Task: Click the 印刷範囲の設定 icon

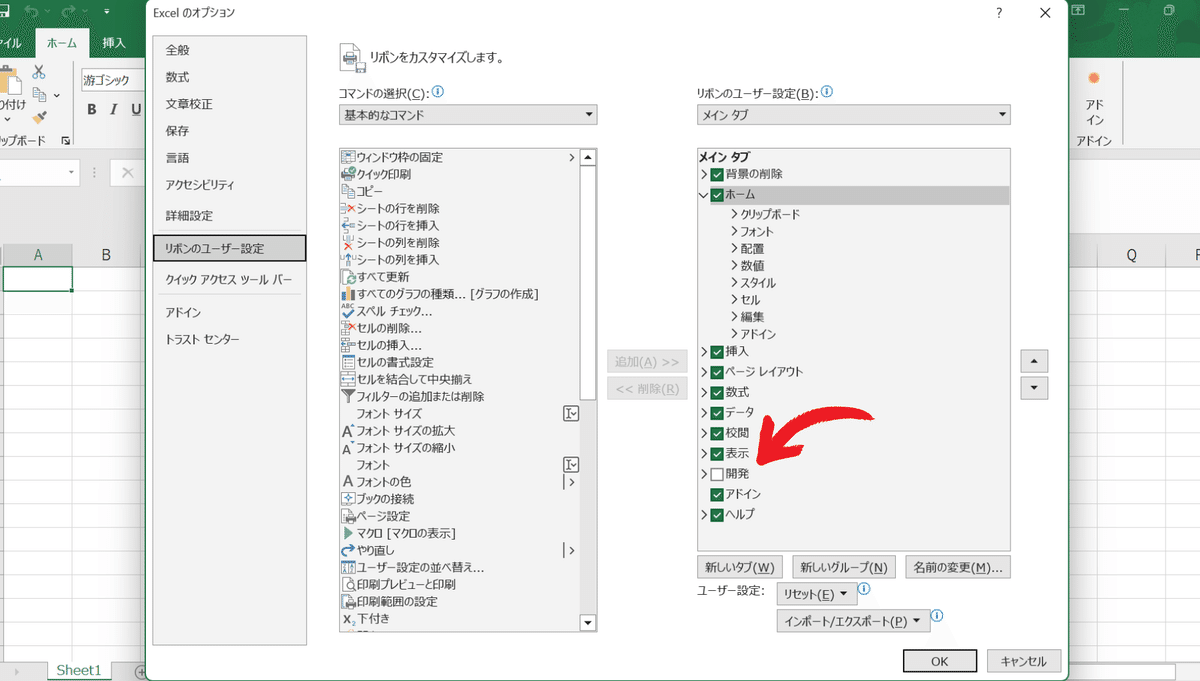Action: coord(348,601)
